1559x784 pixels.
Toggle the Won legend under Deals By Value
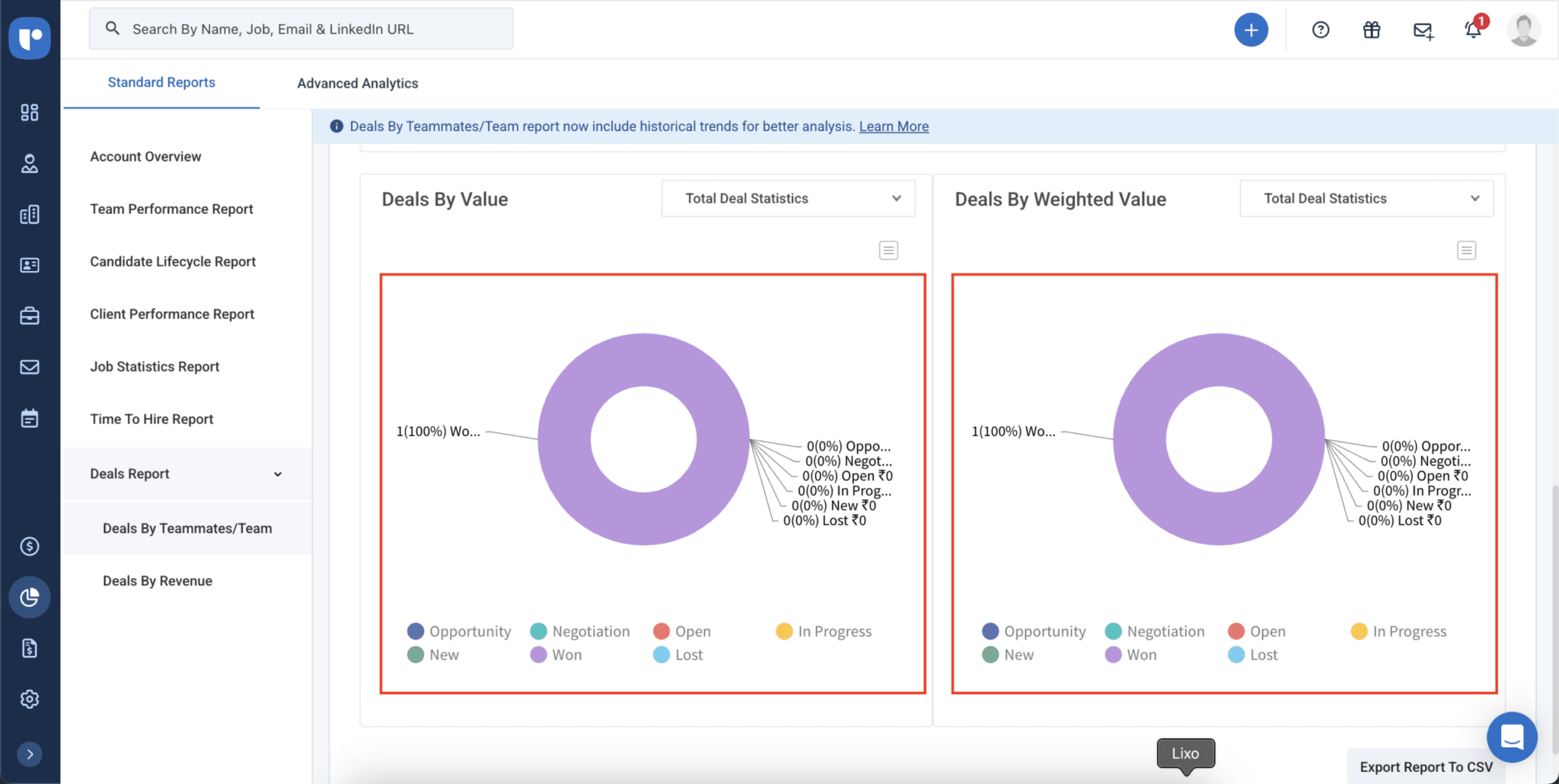[566, 654]
